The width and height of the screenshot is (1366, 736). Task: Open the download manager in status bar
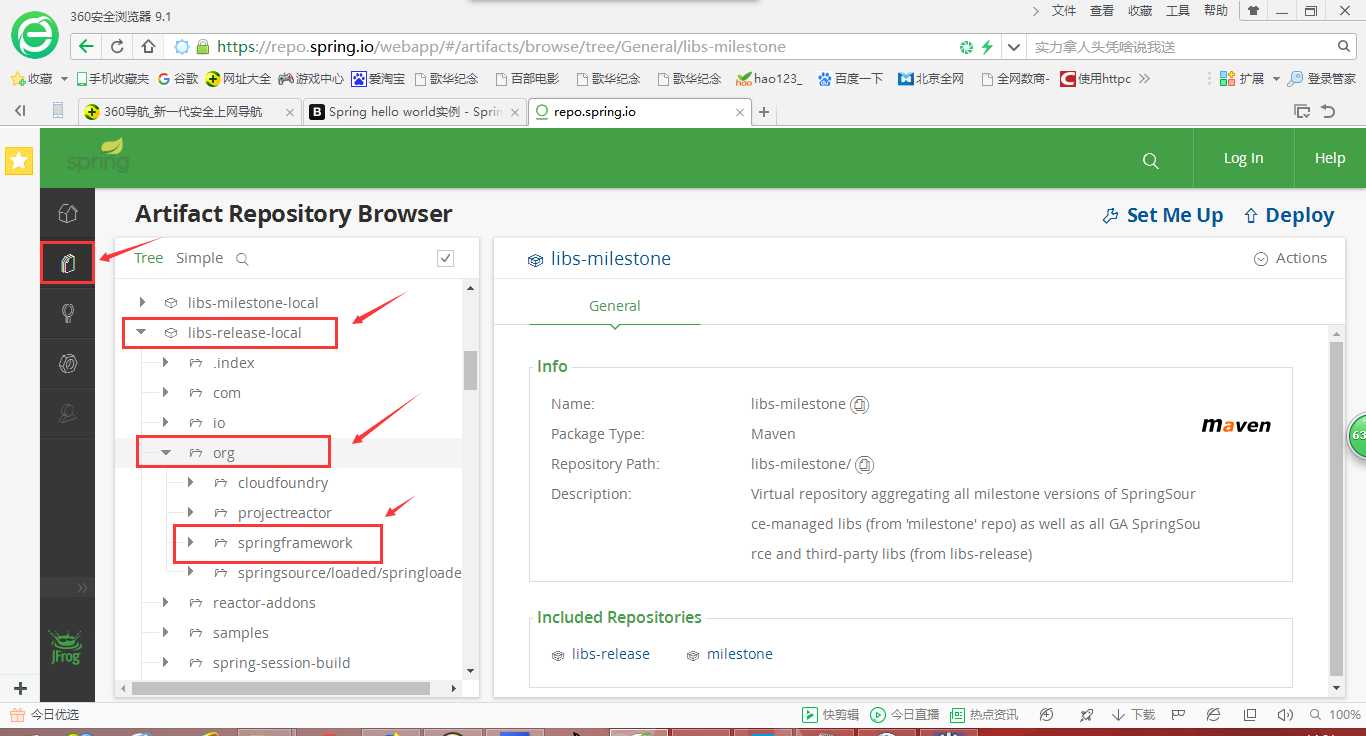tap(1134, 715)
